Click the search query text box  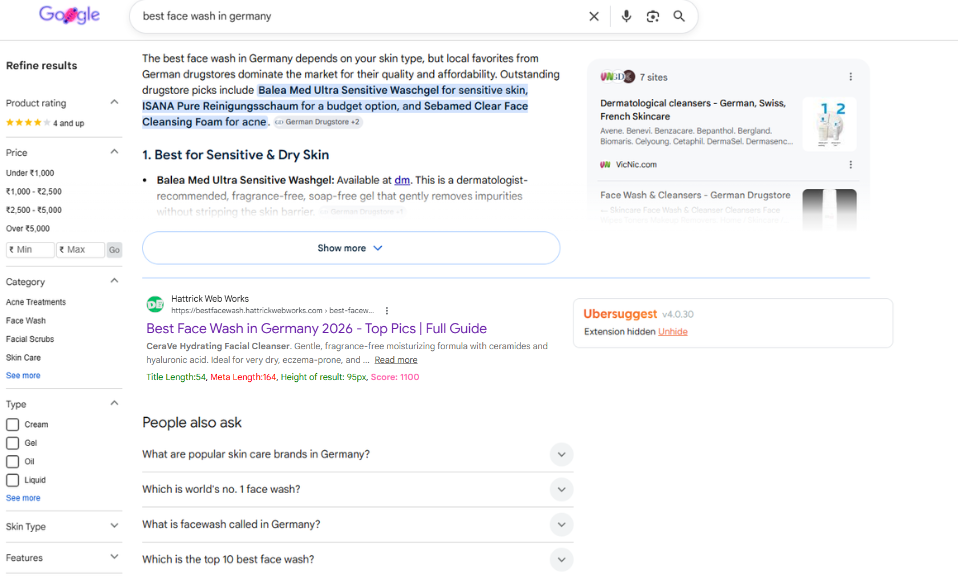click(360, 16)
